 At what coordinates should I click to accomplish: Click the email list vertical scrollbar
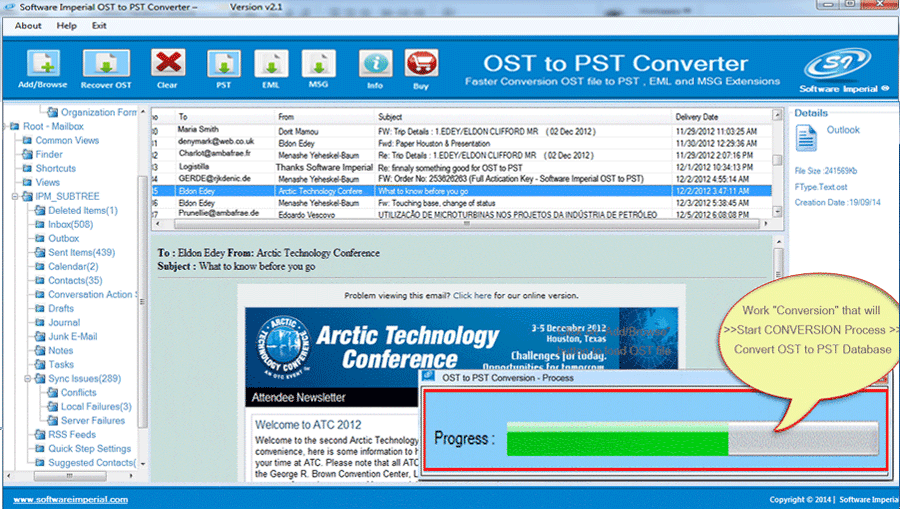(x=777, y=163)
